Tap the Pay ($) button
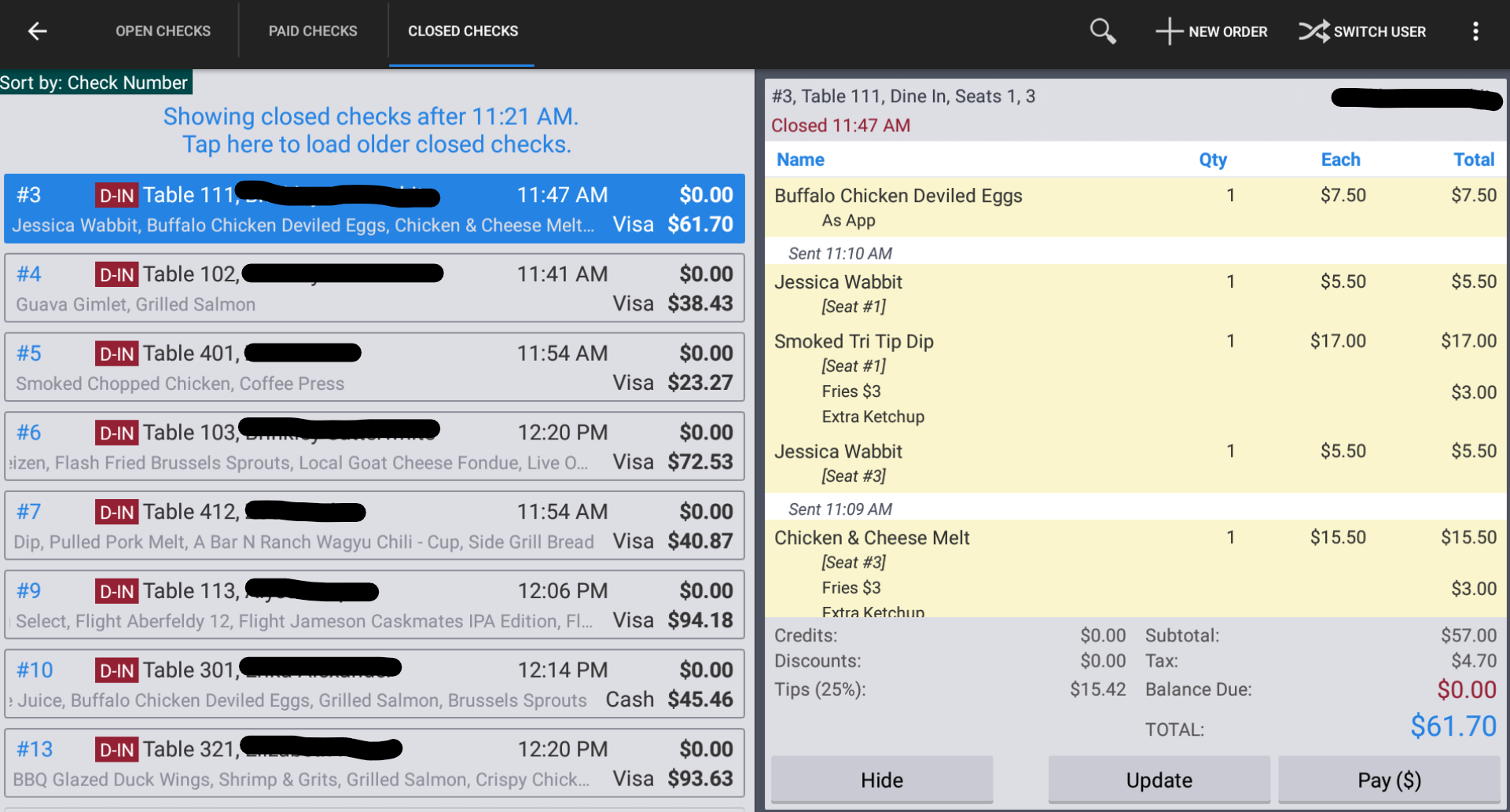This screenshot has height=812, width=1510. pos(1389,780)
